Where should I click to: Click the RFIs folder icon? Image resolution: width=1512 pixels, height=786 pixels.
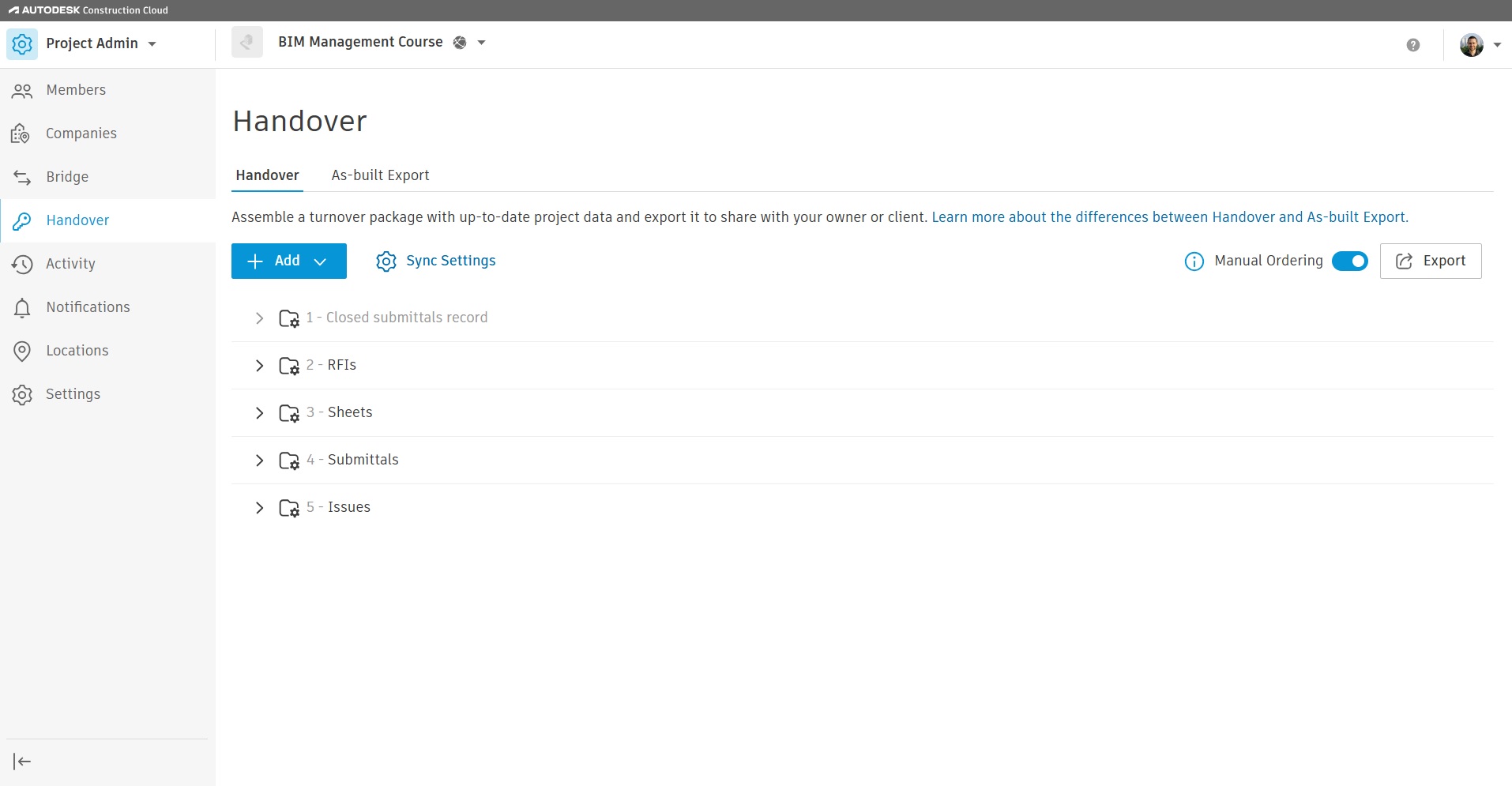289,366
